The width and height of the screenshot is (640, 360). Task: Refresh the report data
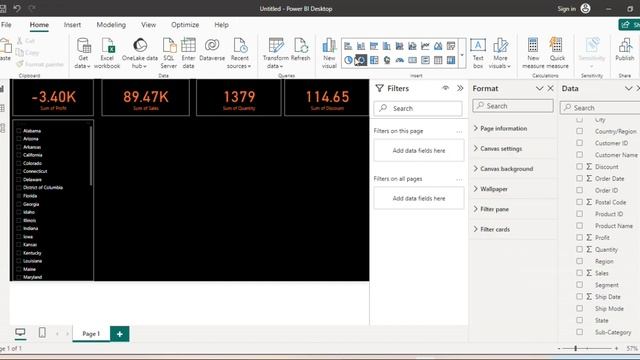coord(301,50)
